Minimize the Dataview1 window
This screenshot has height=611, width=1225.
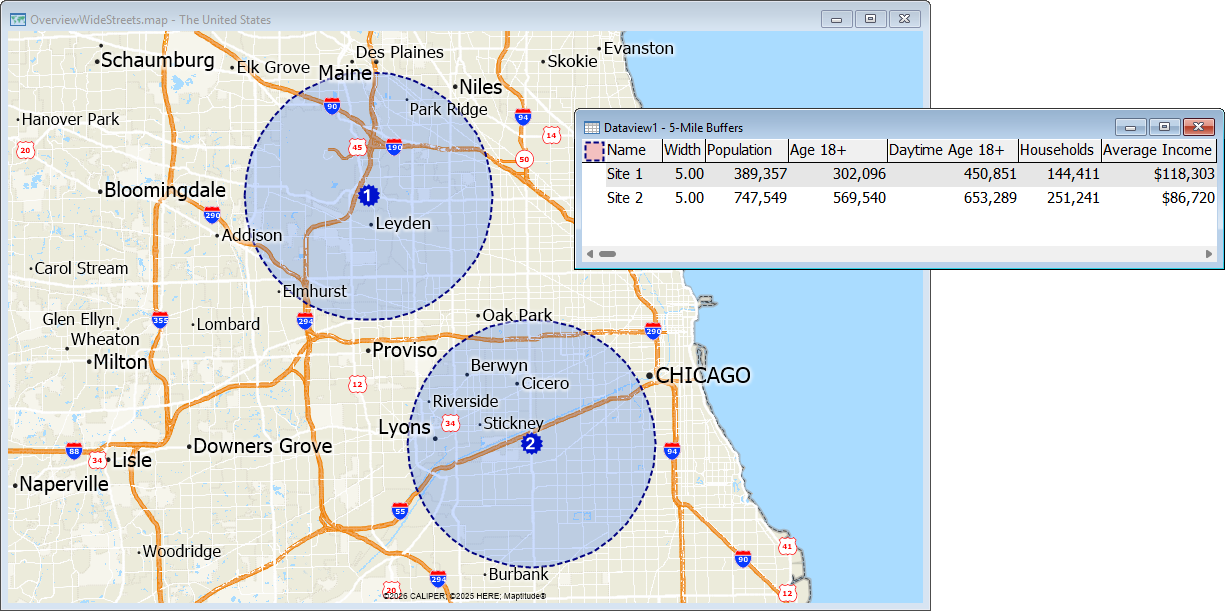(x=1131, y=127)
